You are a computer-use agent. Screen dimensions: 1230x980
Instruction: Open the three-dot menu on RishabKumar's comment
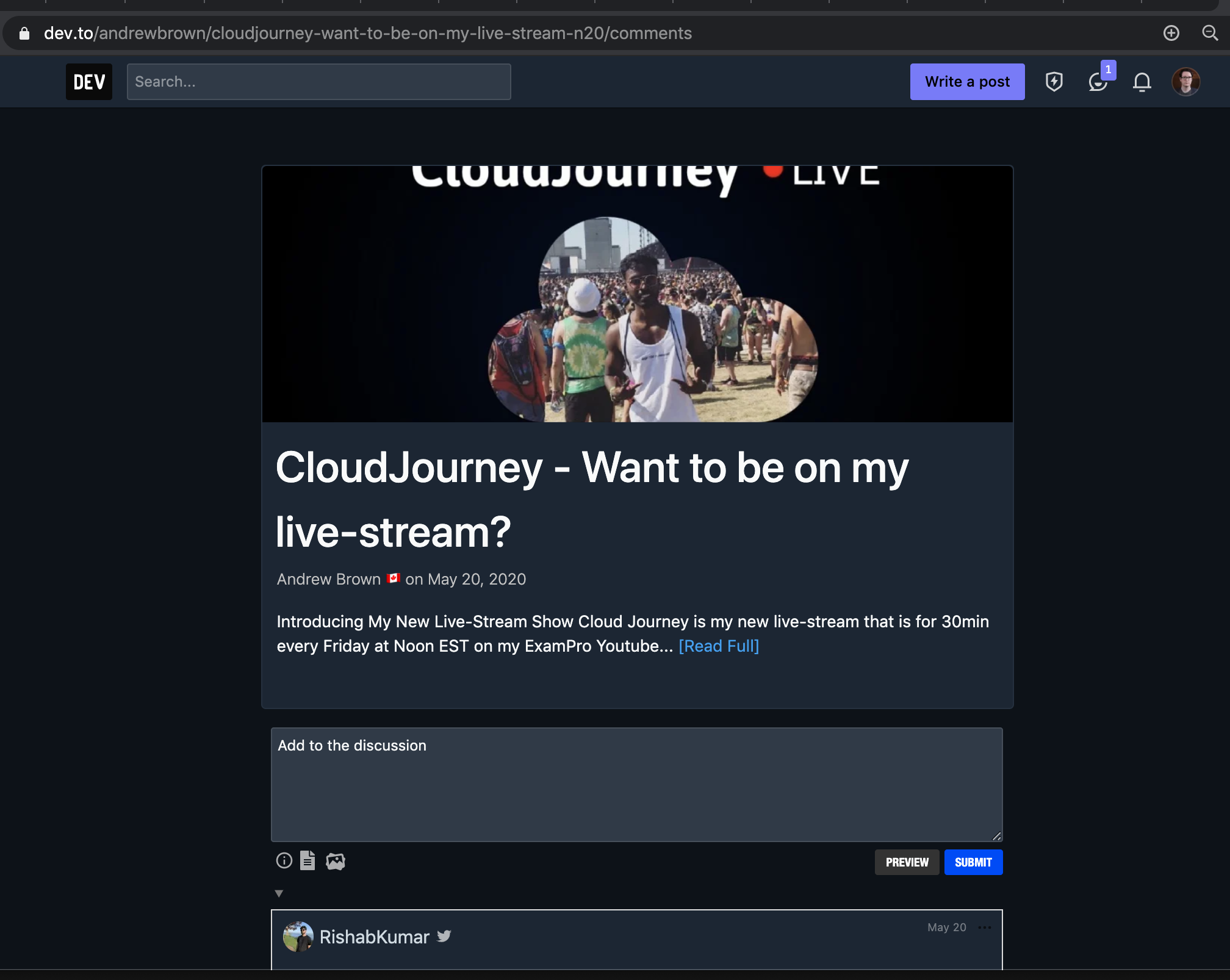coord(984,928)
